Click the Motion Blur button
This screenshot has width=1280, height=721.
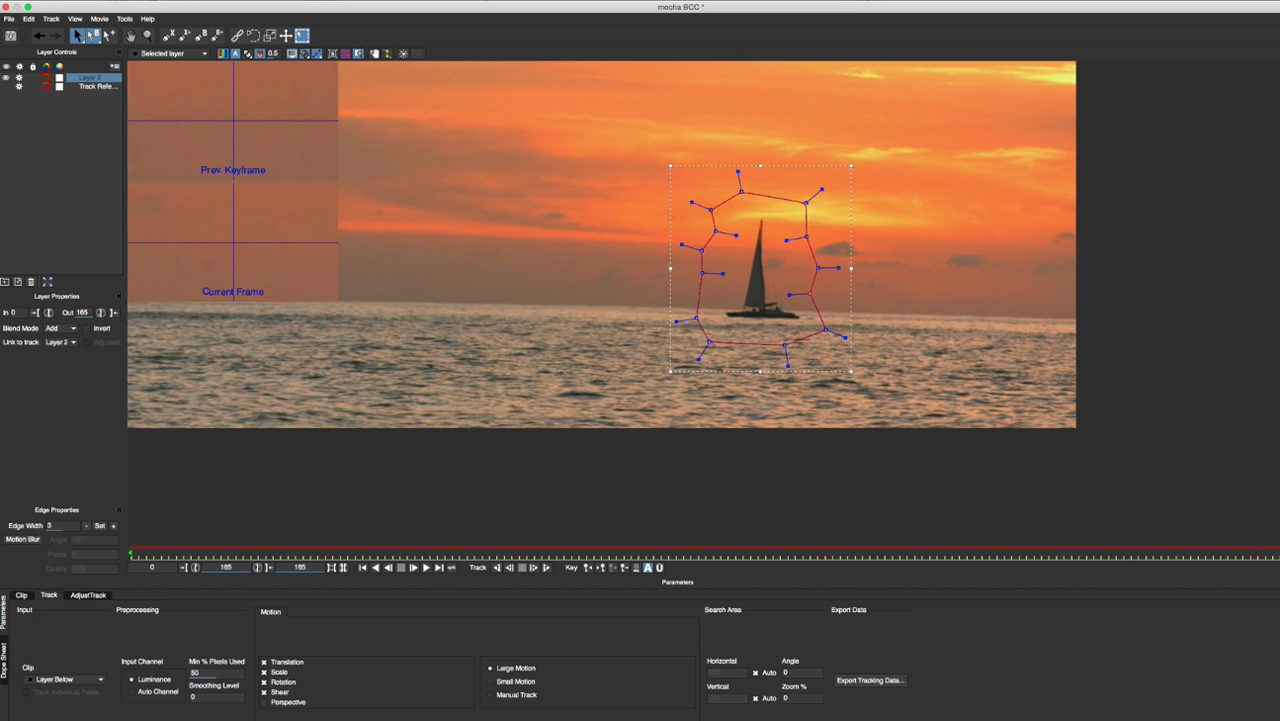tap(22, 540)
